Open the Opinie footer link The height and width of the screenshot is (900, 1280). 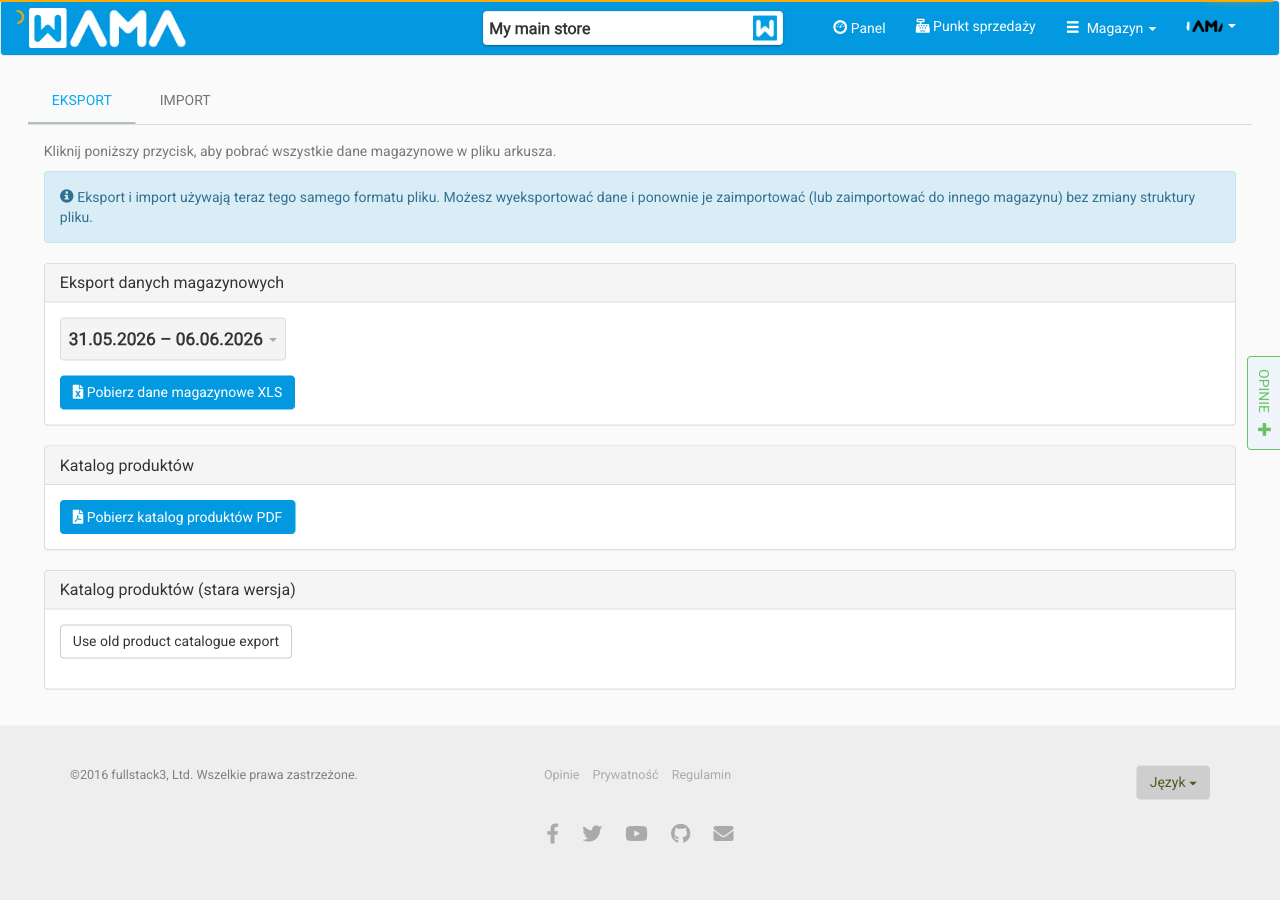[561, 775]
